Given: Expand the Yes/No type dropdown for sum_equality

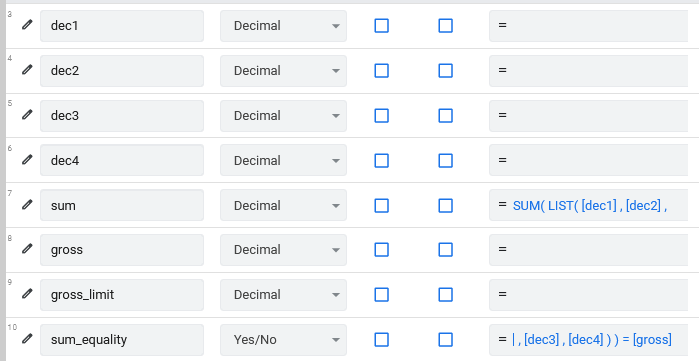Looking at the screenshot, I should click(x=283, y=340).
